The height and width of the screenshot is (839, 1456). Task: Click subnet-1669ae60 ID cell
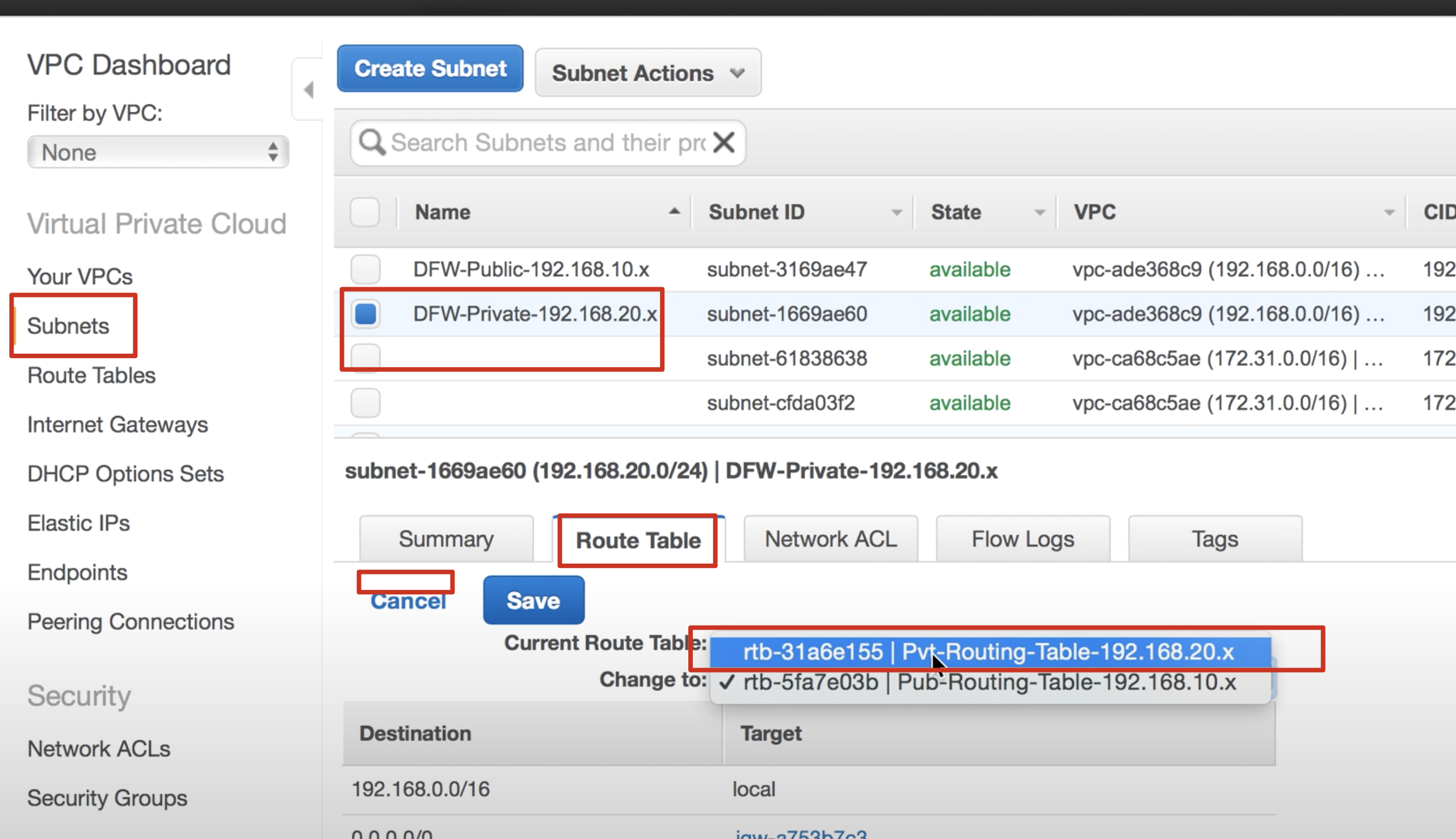[787, 313]
